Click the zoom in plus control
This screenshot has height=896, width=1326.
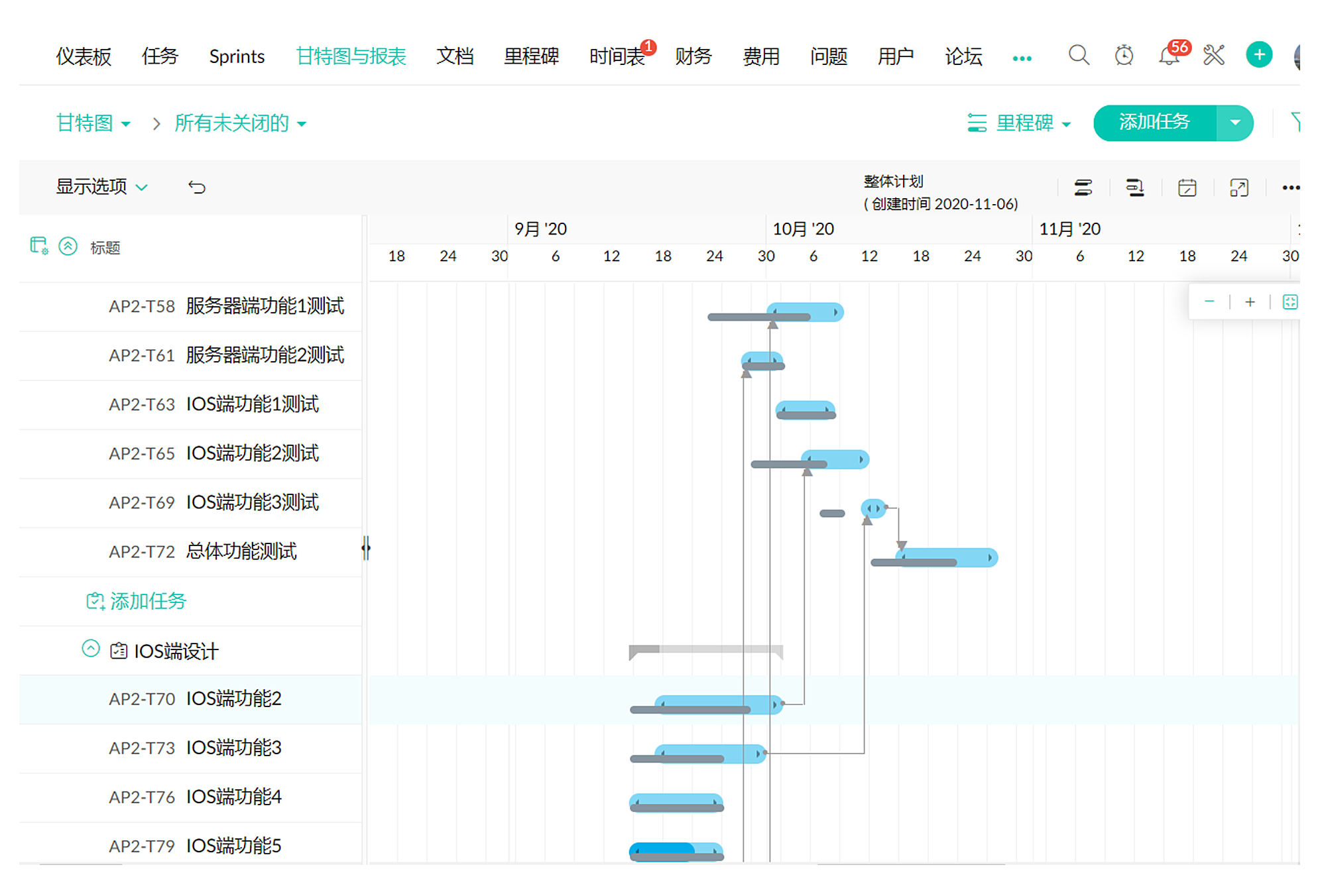tap(1250, 302)
